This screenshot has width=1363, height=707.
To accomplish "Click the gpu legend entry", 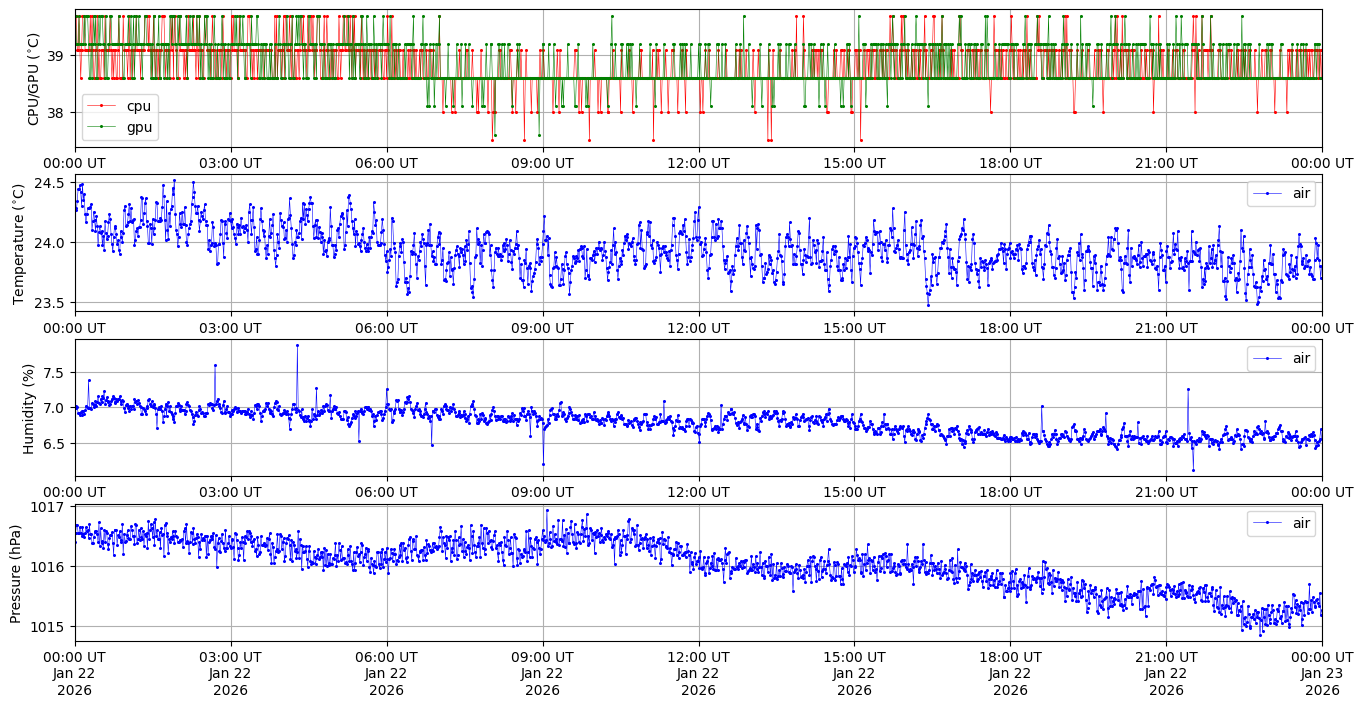I will [x=138, y=127].
